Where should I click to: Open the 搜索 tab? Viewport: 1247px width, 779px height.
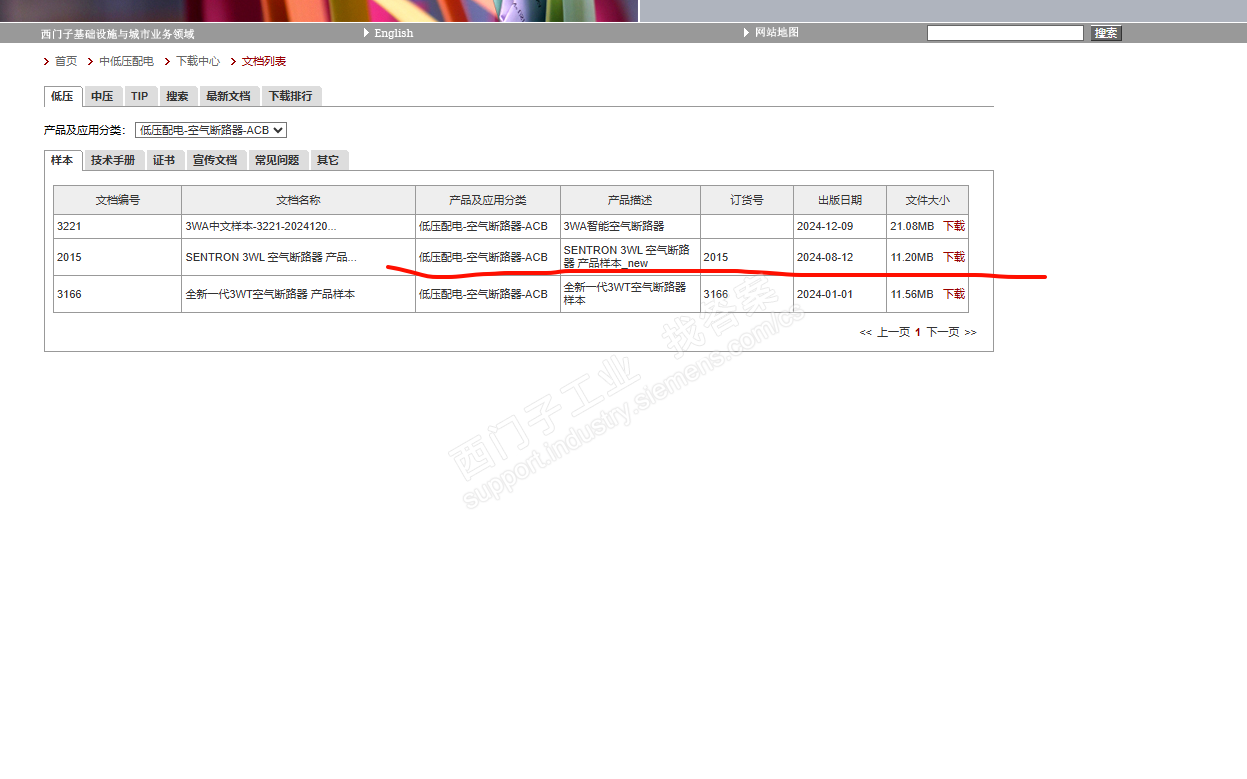click(177, 96)
